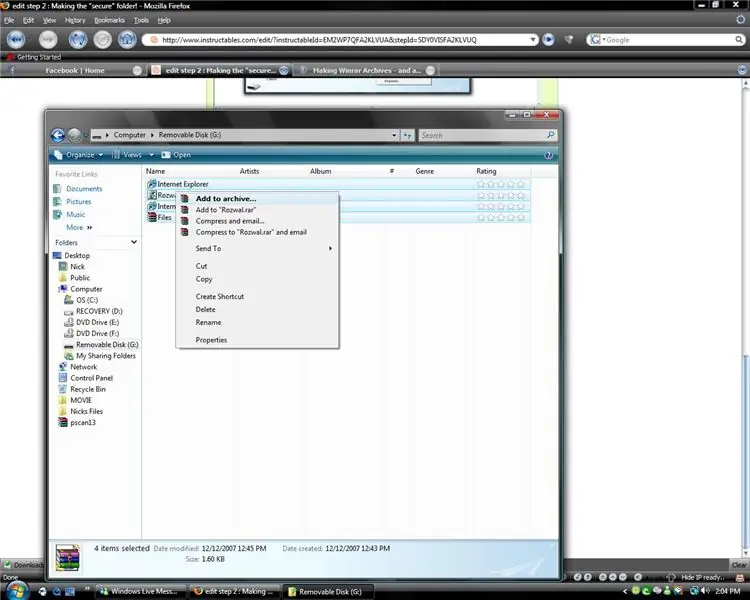Open Recycle Bin in folder tree
This screenshot has width=750, height=600.
coord(88,389)
